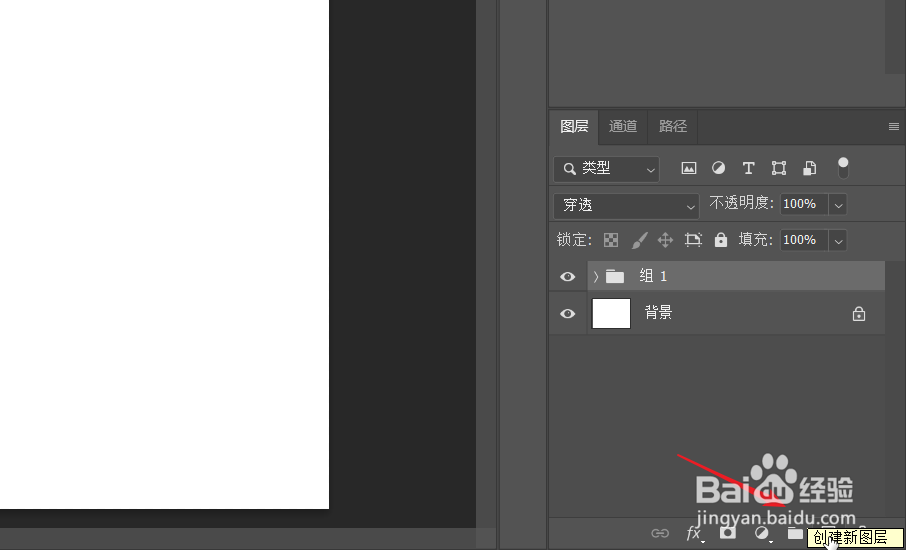Image resolution: width=906 pixels, height=550 pixels.
Task: Switch to the 路径 tab
Action: click(673, 127)
